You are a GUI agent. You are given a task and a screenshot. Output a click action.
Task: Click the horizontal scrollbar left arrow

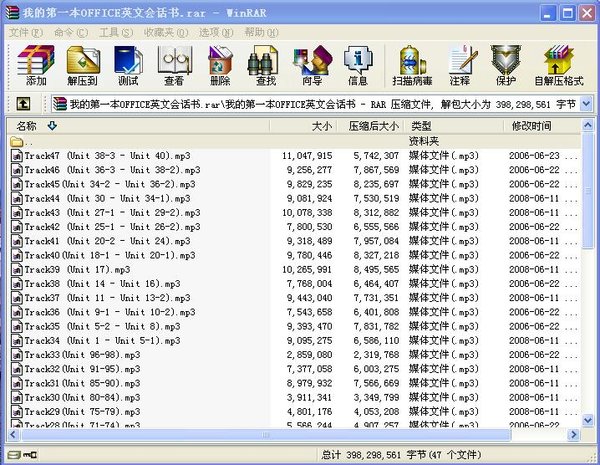12,434
